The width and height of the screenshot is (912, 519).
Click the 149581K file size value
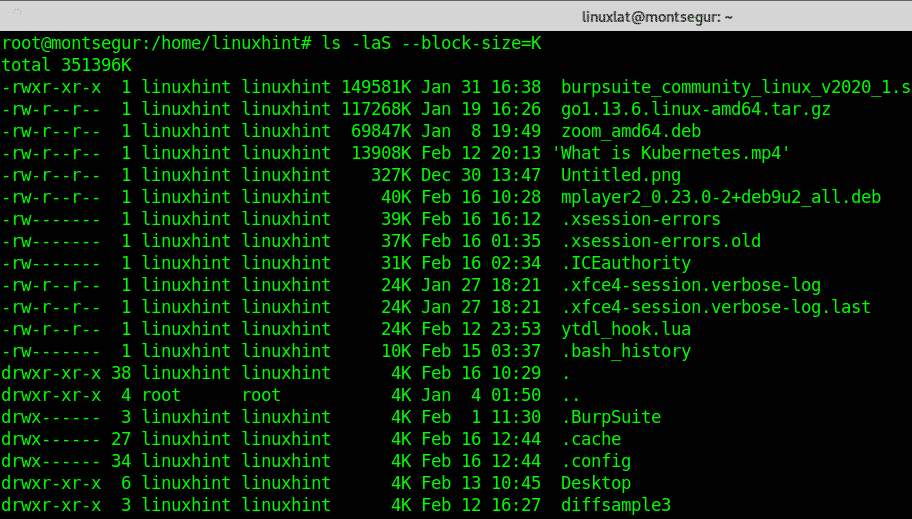(376, 87)
